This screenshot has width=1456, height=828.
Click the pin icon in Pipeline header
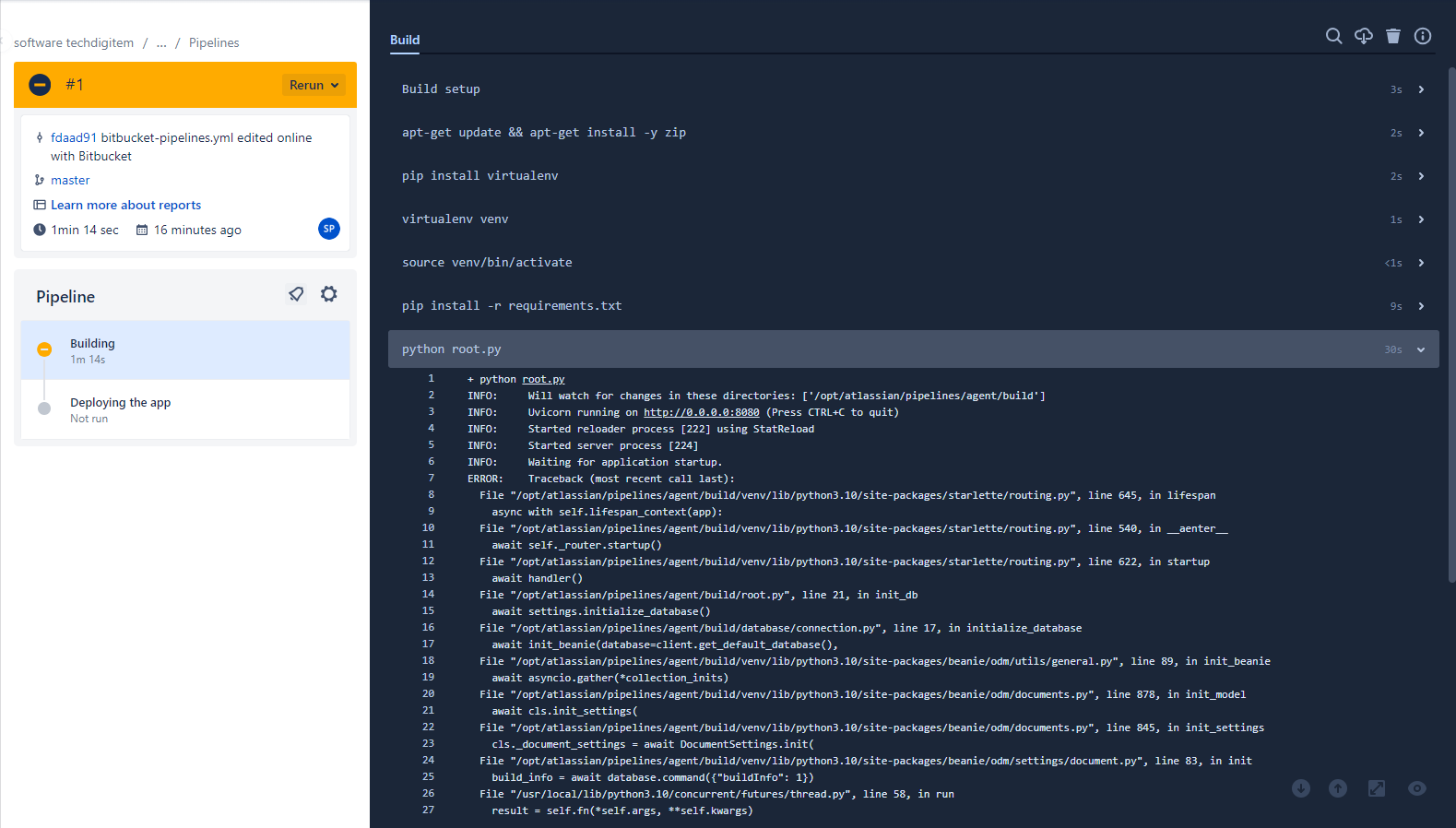(296, 294)
